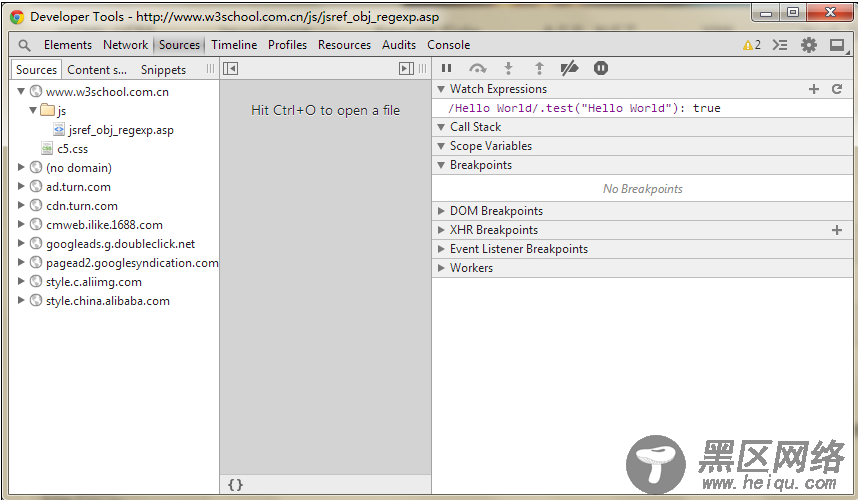Open the Timeline panel
Image resolution: width=858 pixels, height=500 pixels.
point(234,45)
